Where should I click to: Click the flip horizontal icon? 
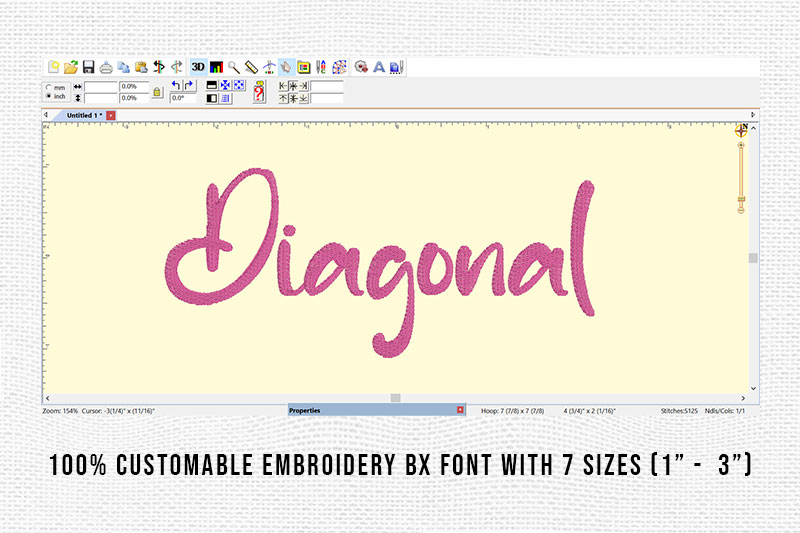tap(212, 98)
